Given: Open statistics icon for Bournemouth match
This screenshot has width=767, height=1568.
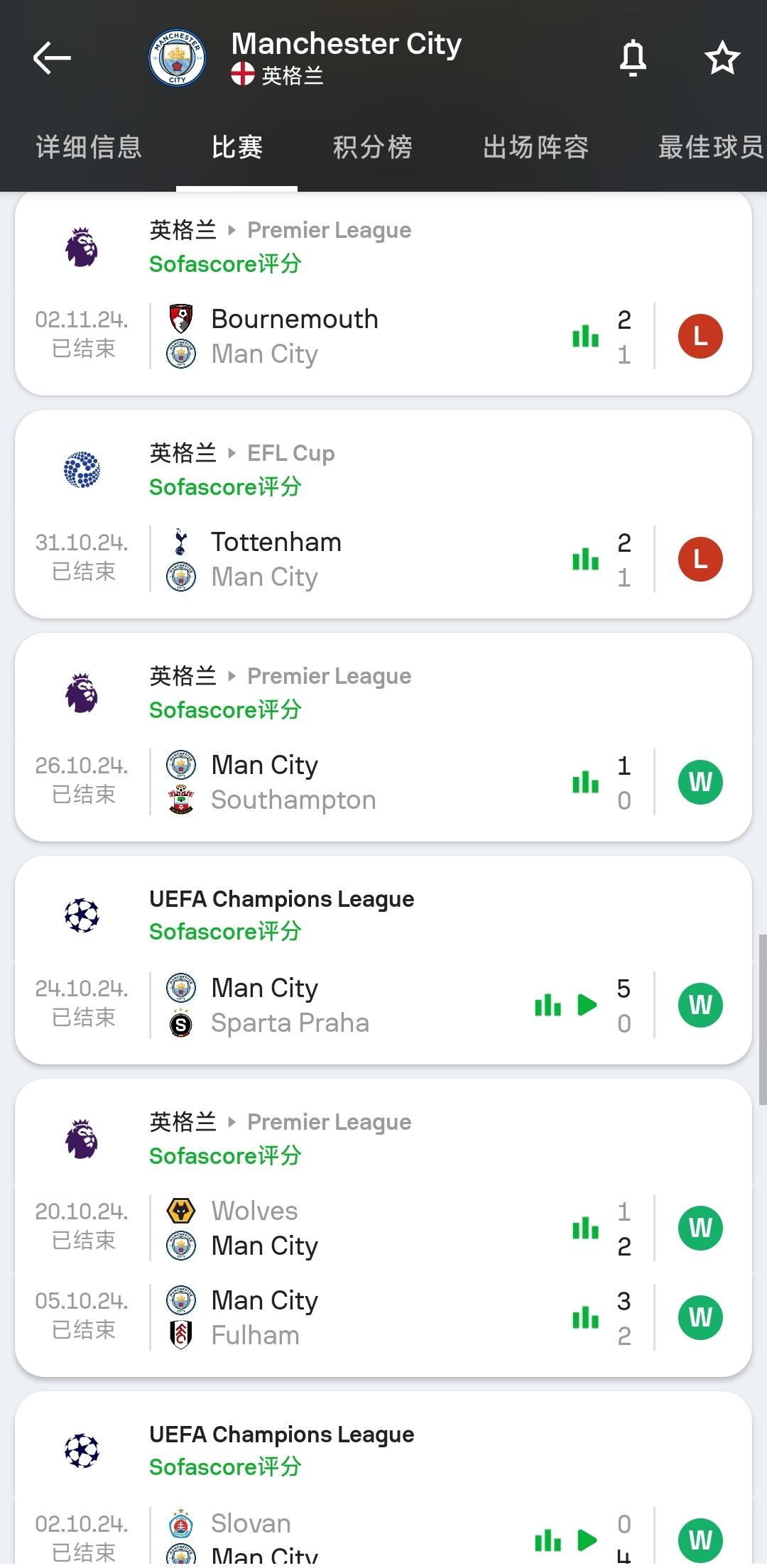Looking at the screenshot, I should click(x=586, y=337).
